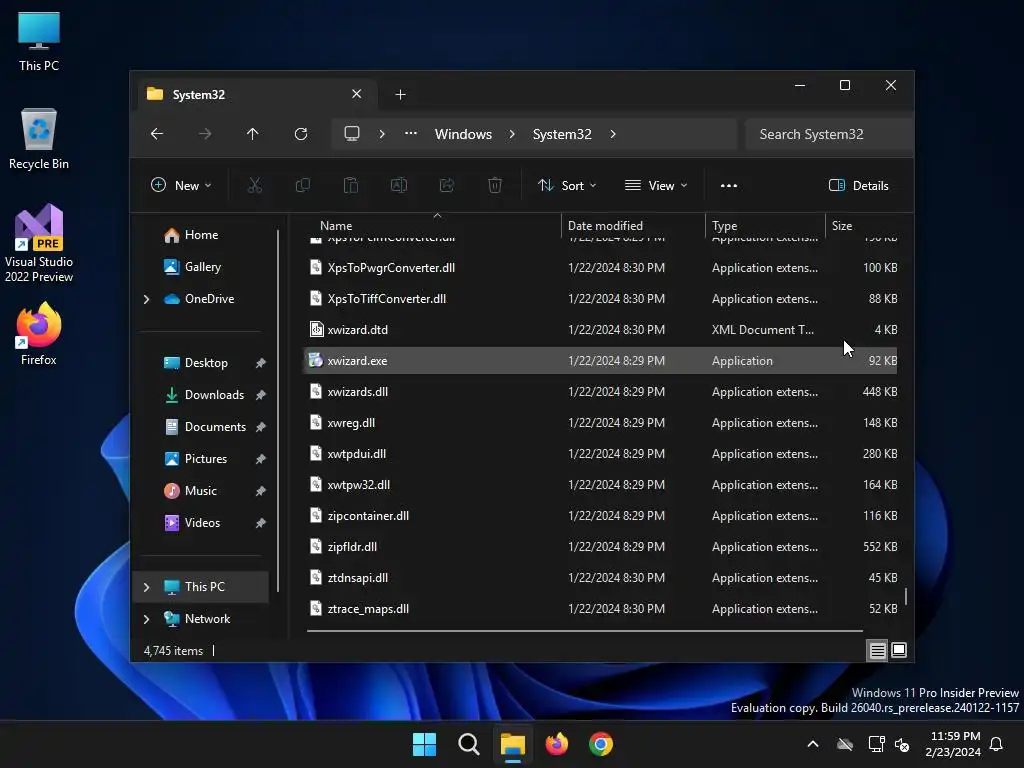Click the Share icon in toolbar
This screenshot has width=1024, height=768.
(447, 185)
